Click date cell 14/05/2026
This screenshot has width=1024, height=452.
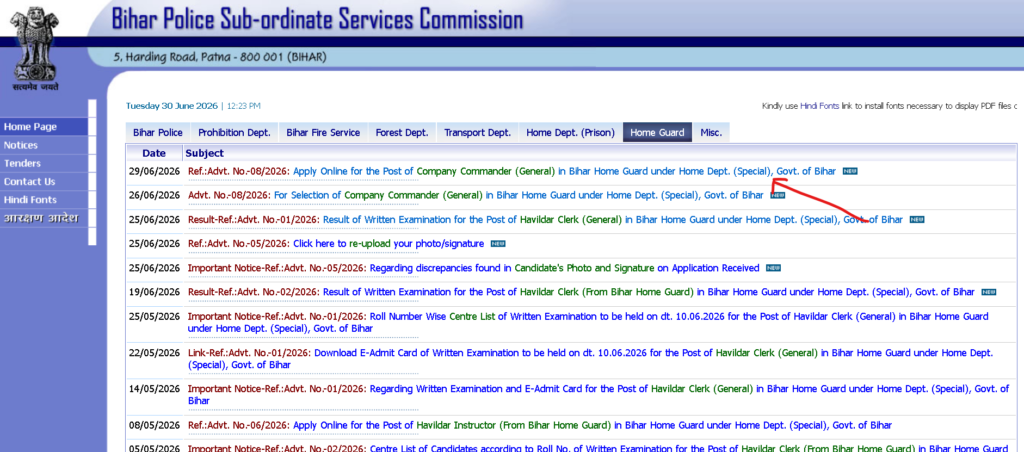click(x=154, y=389)
